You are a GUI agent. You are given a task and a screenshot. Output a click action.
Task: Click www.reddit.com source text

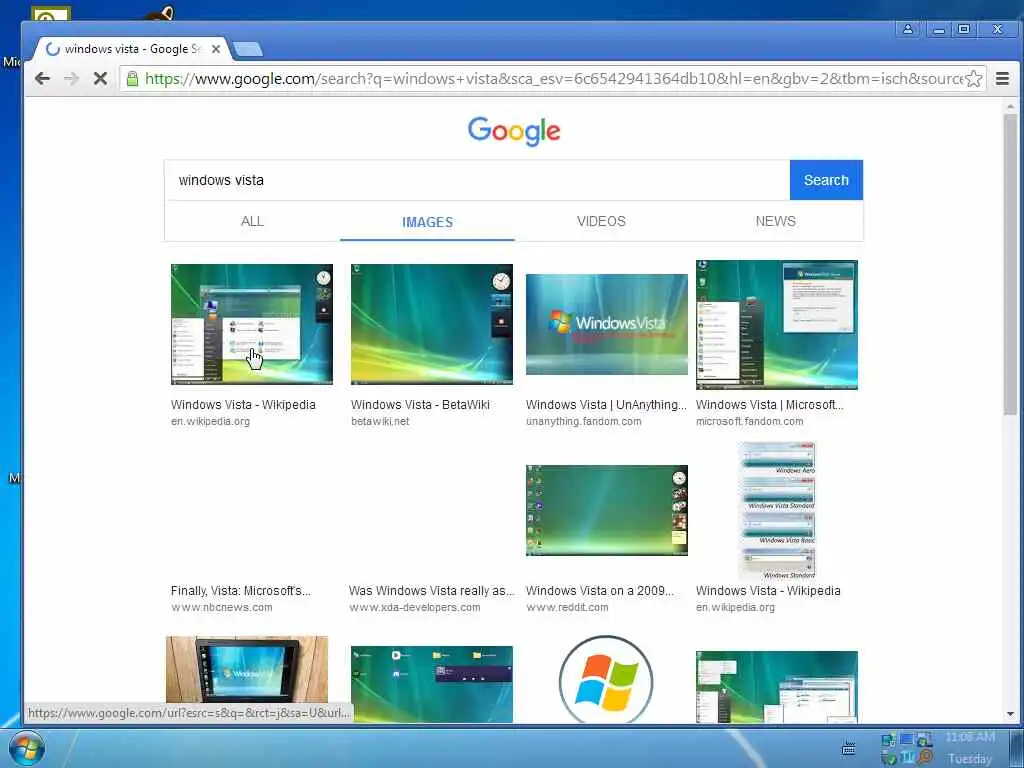coord(567,608)
